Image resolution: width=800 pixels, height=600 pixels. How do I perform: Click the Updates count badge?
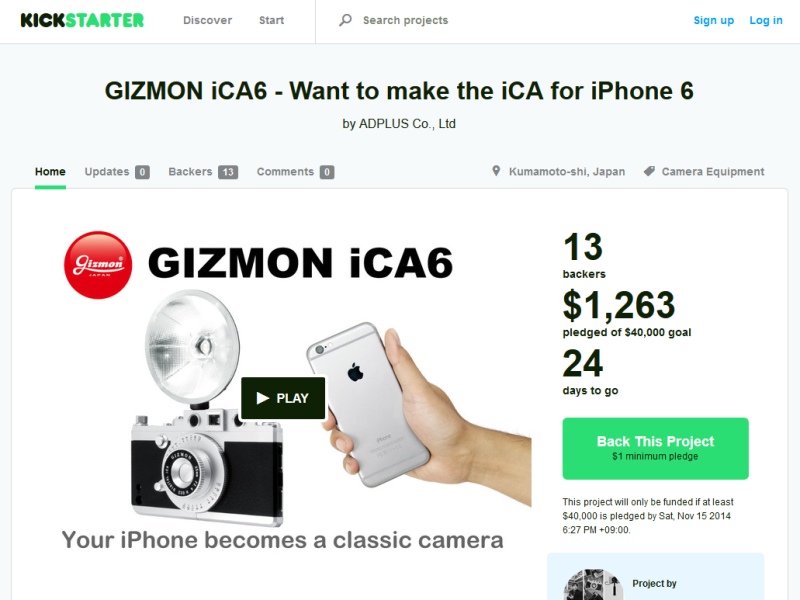(x=142, y=172)
